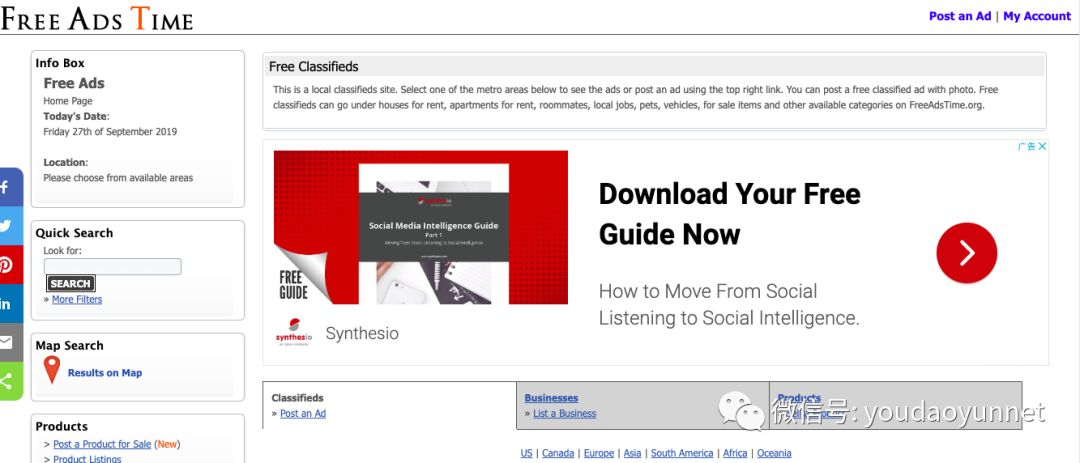The image size is (1080, 463).
Task: Click Post a Product for Sale
Action: click(x=102, y=444)
